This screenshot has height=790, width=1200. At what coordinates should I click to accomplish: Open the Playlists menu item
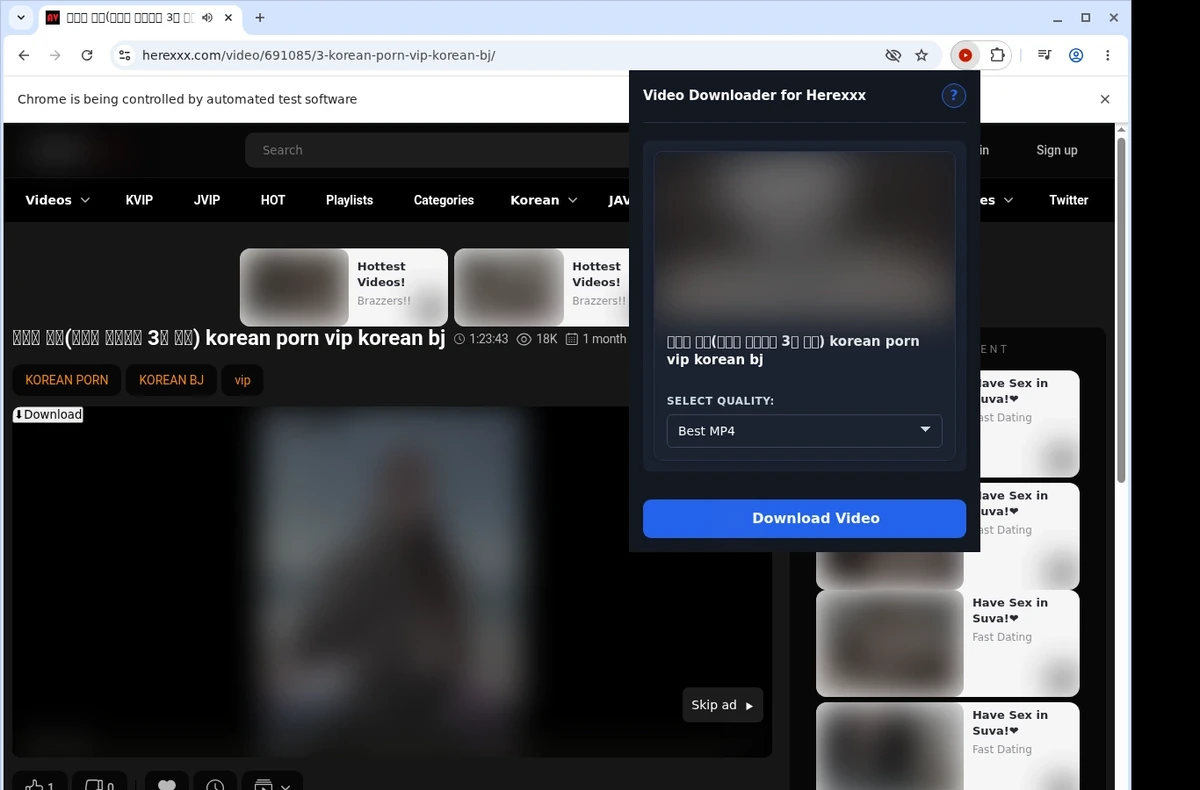pyautogui.click(x=349, y=200)
